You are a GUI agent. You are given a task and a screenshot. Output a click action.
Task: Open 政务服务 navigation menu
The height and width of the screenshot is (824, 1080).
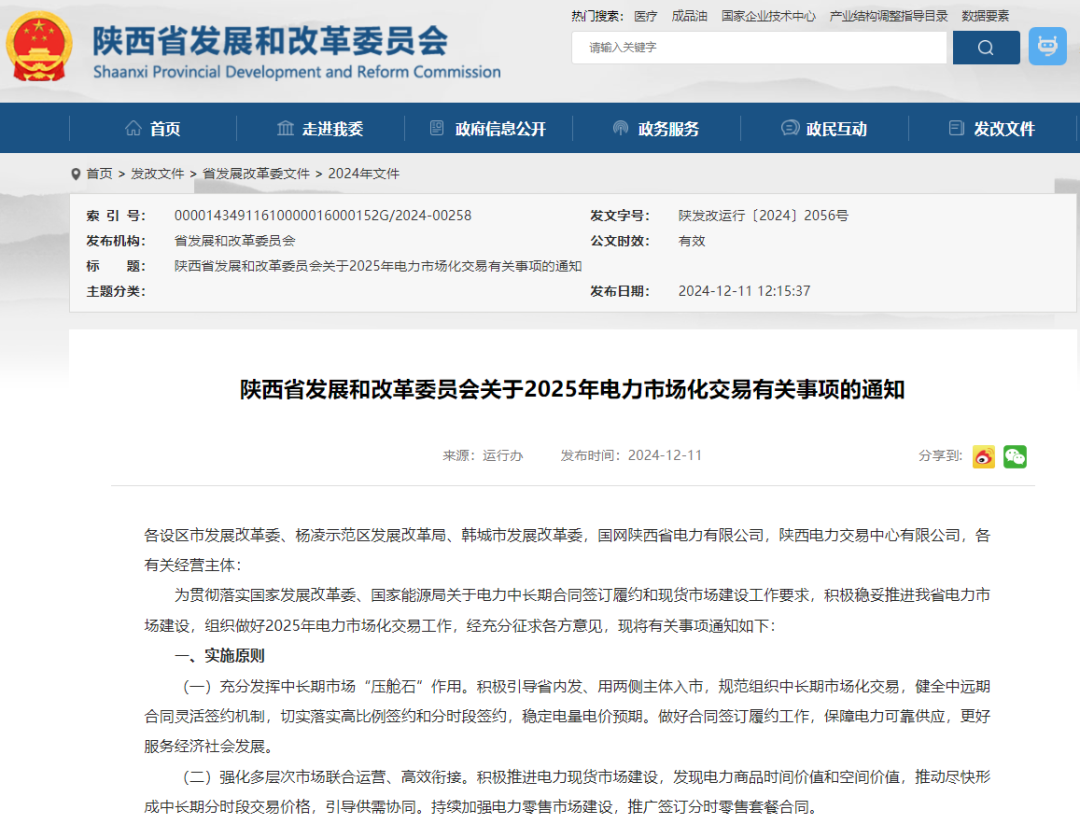pos(668,129)
